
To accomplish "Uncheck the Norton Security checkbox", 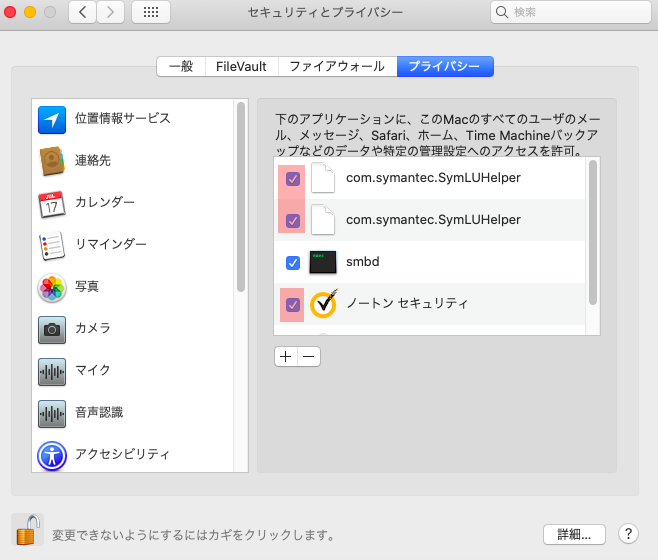I will pos(293,305).
